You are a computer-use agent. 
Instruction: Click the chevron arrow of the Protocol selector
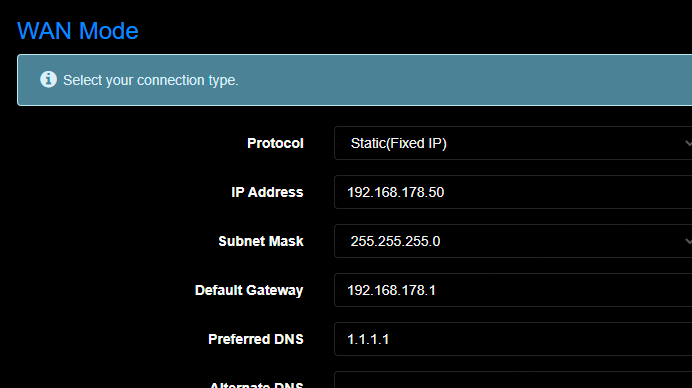point(688,143)
